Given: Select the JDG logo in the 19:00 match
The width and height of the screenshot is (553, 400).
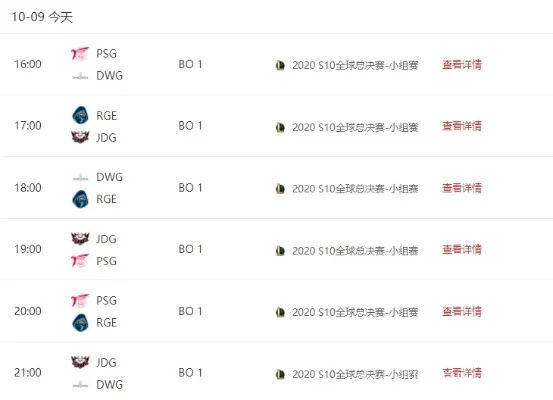Looking at the screenshot, I should tap(80, 239).
